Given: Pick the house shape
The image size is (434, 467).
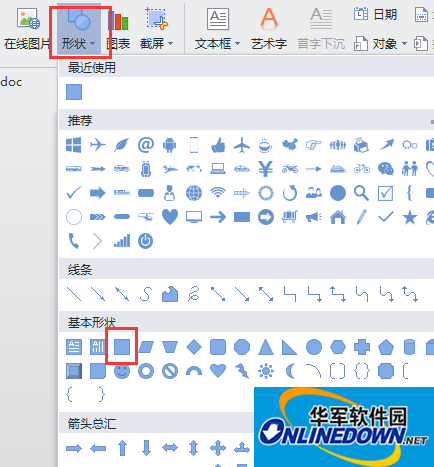Looking at the screenshot, I should click(338, 217).
